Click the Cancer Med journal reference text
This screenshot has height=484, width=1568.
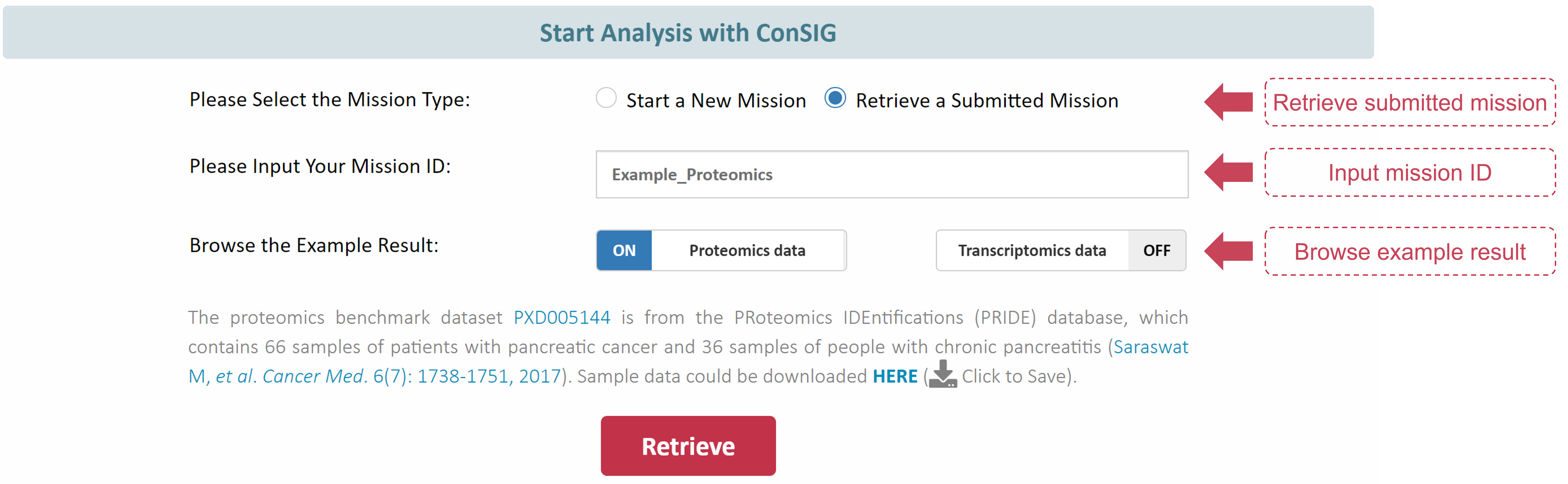(x=313, y=376)
